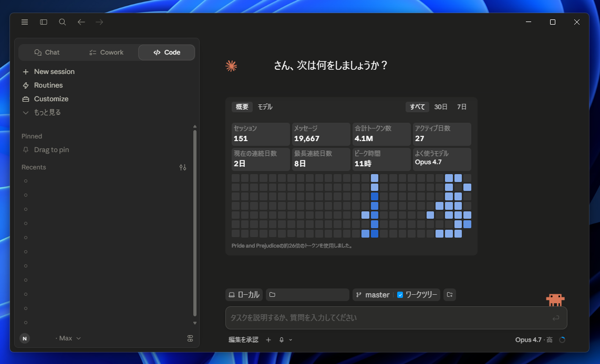Click the 現在の連続日数 2日 card
This screenshot has height=364, width=600.
(261, 159)
